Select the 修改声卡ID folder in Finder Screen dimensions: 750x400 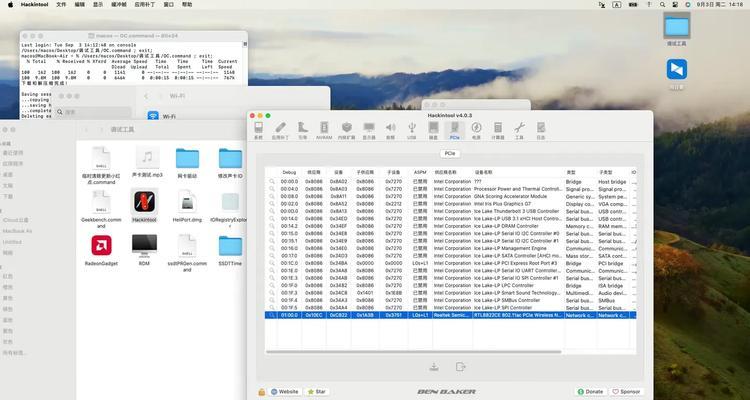click(231, 158)
